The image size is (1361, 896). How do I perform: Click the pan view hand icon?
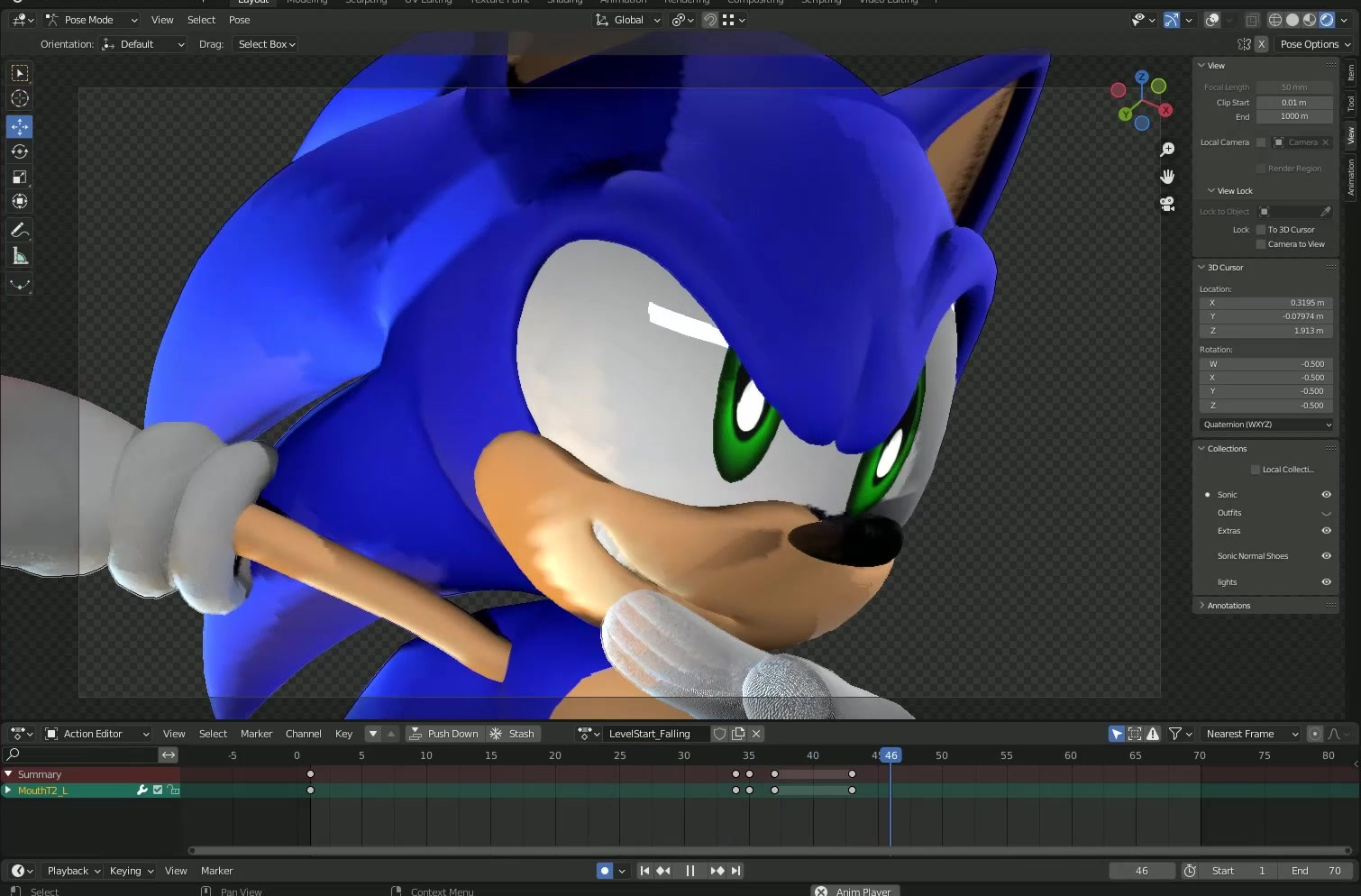pos(1167,177)
